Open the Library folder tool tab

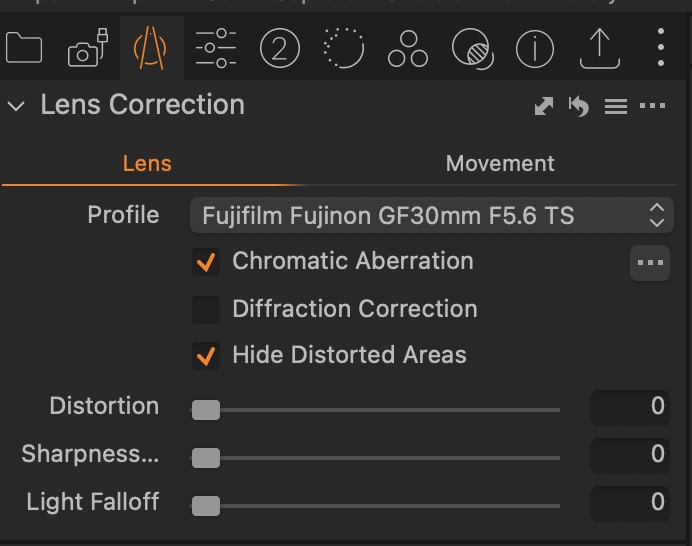point(24,48)
